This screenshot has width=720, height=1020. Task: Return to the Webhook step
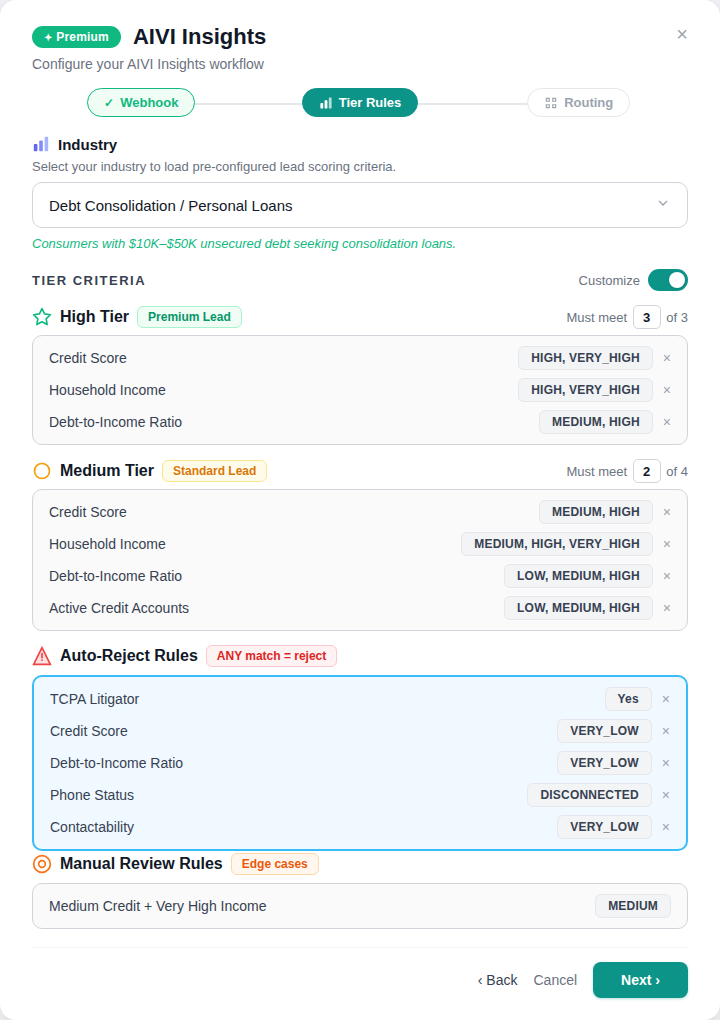[141, 102]
